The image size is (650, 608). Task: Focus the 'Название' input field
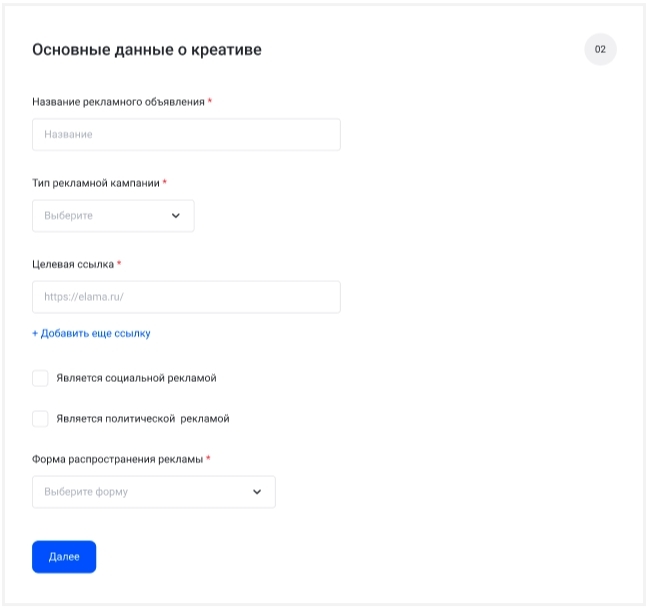tap(187, 135)
